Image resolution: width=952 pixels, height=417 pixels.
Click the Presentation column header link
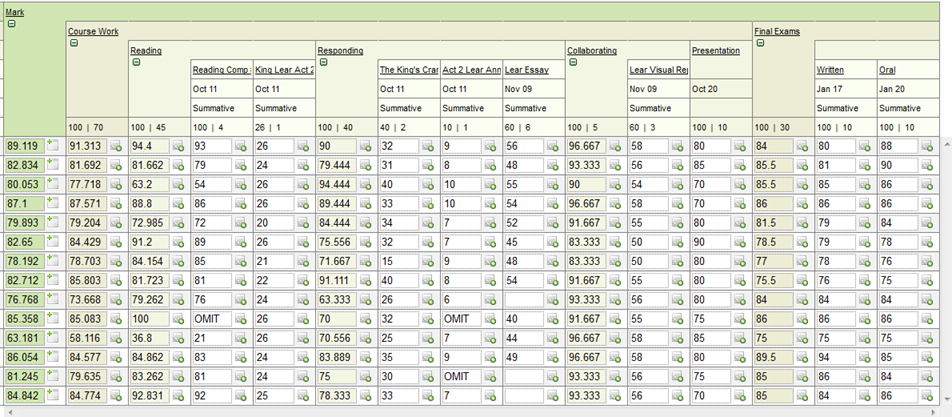click(715, 50)
